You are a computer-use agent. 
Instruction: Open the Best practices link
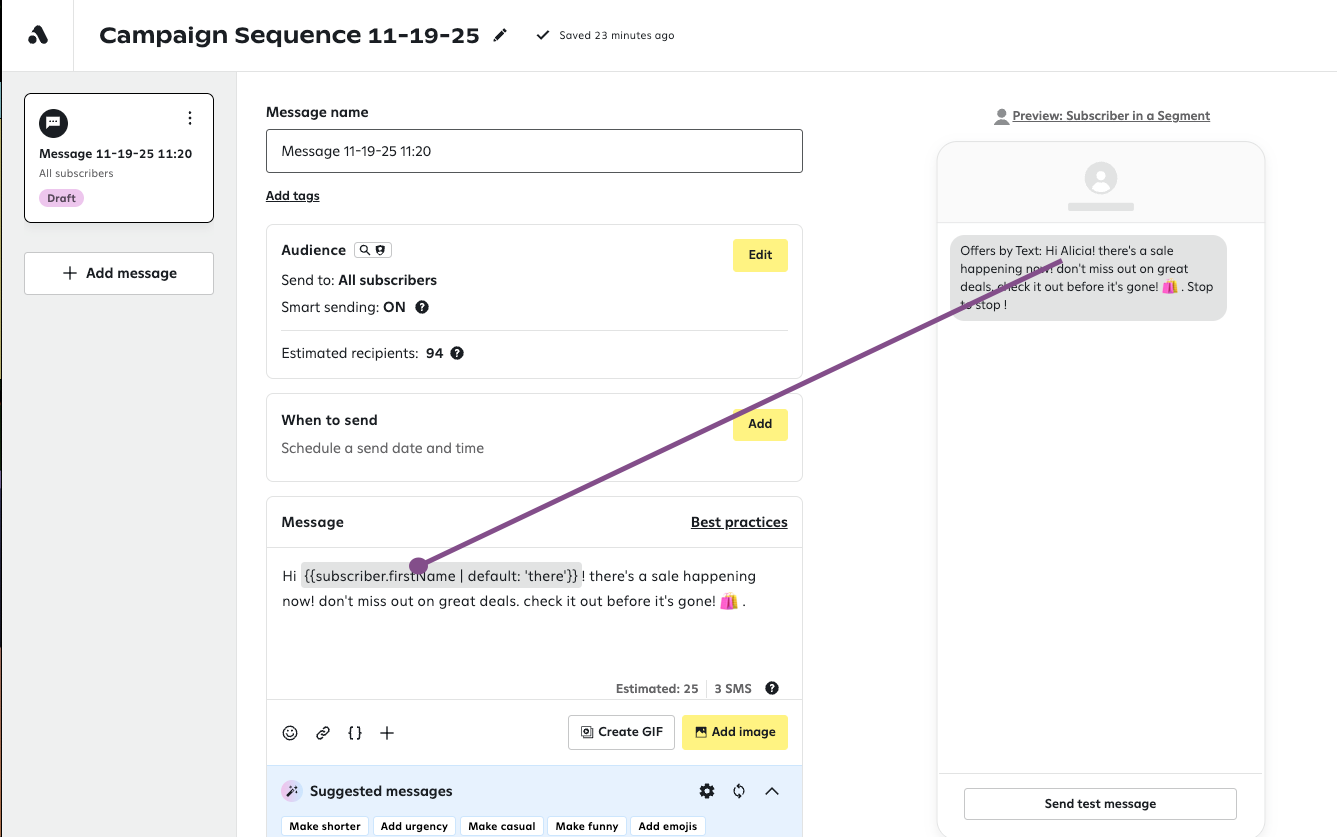tap(739, 522)
